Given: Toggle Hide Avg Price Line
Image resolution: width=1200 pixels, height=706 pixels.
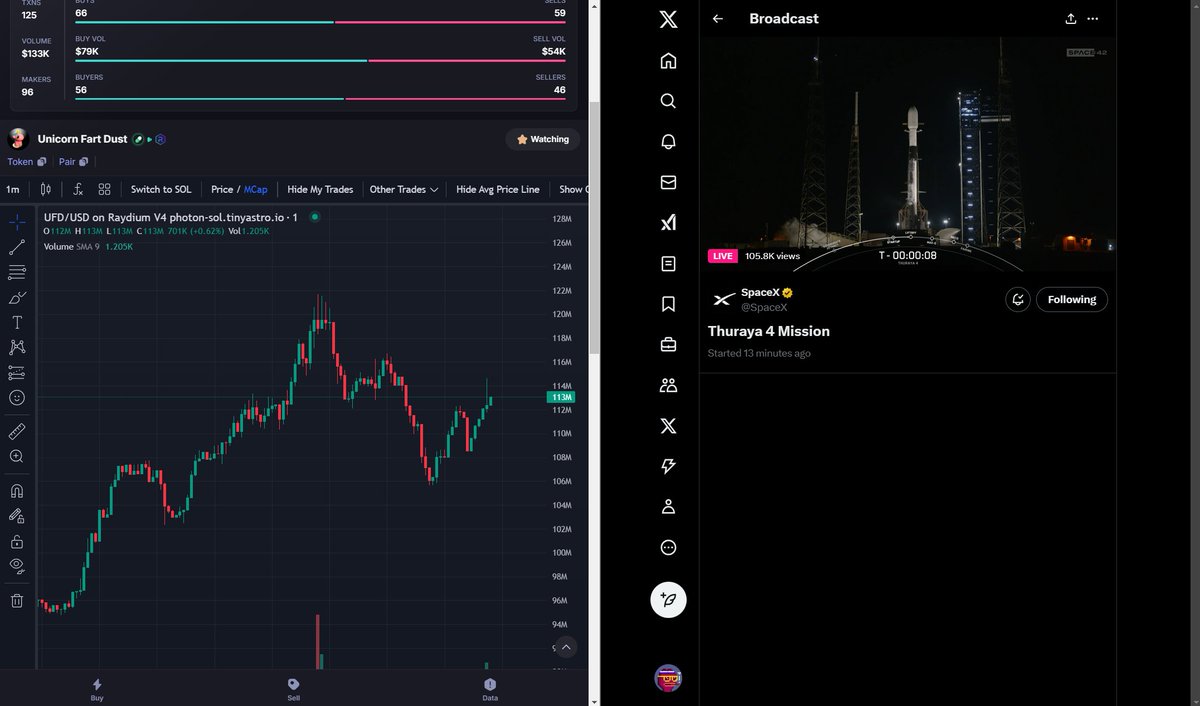Looking at the screenshot, I should (x=499, y=188).
